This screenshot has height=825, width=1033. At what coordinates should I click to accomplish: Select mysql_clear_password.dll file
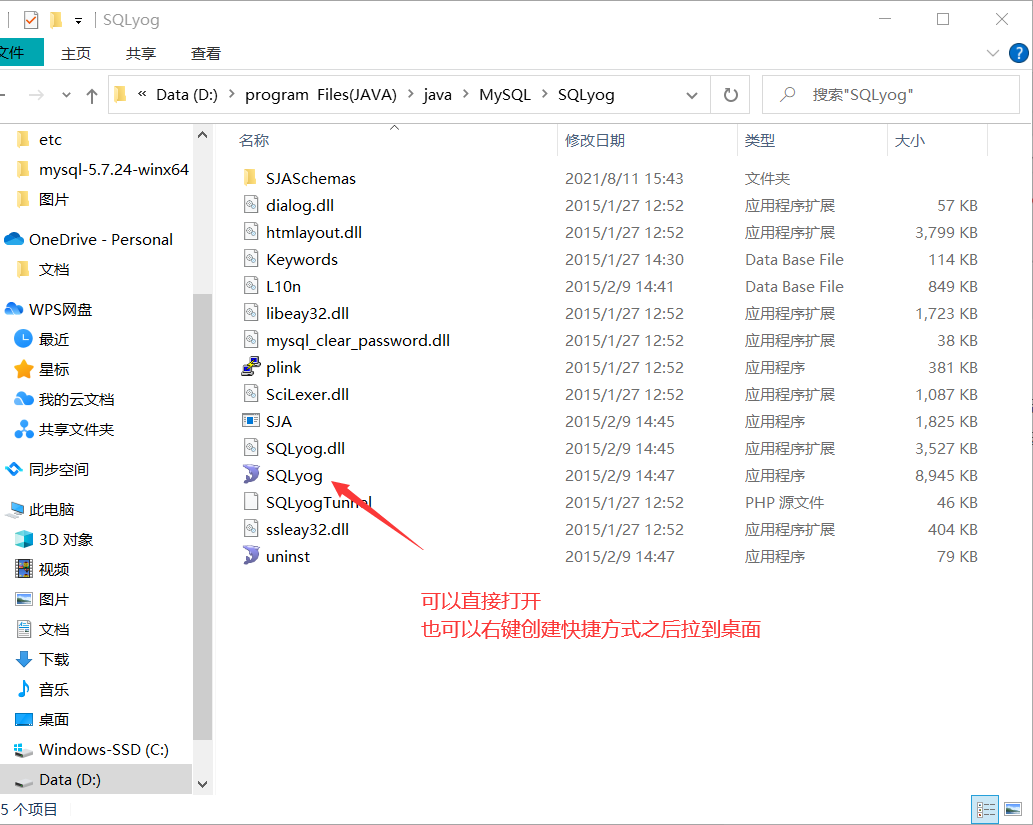click(x=358, y=340)
